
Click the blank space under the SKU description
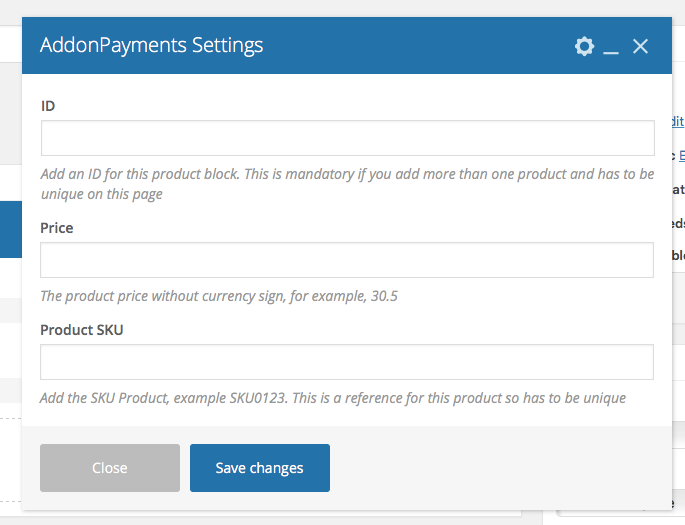347,417
